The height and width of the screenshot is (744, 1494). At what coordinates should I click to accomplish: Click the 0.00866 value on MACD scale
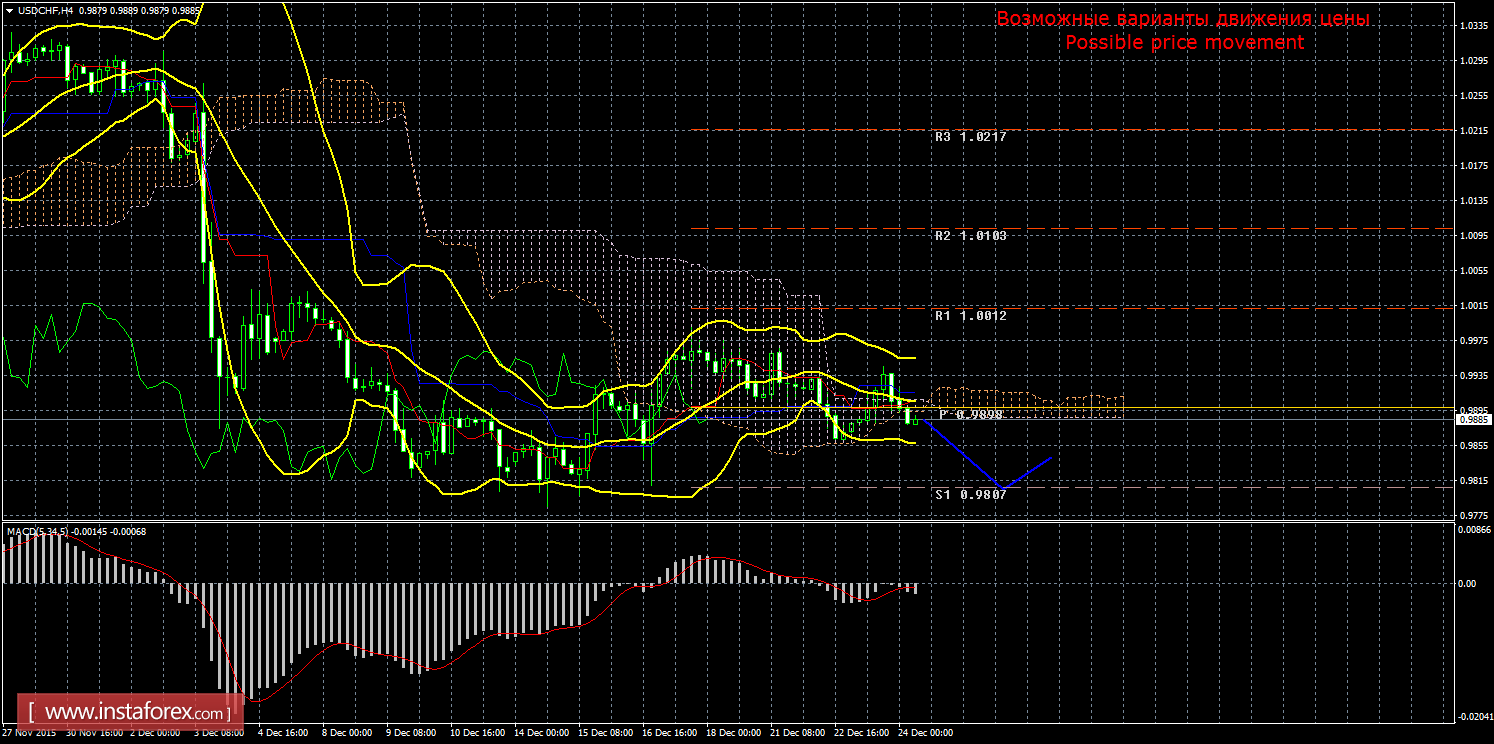[x=1472, y=530]
